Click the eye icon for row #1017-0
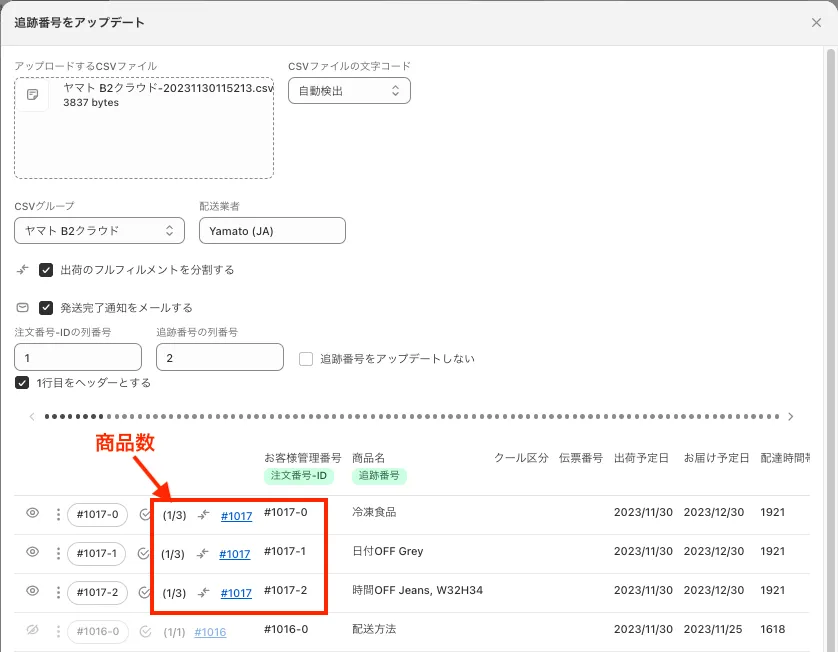The width and height of the screenshot is (838, 652). click(x=32, y=514)
